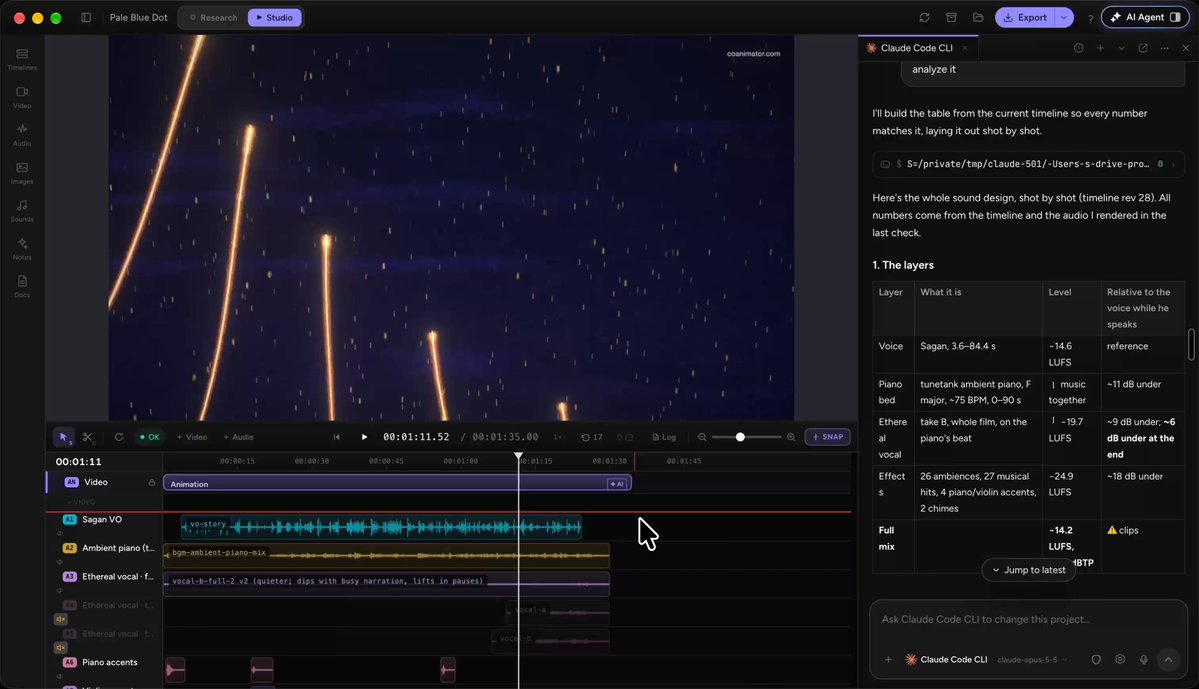
Task: Select the pointer selection tool
Action: click(x=63, y=437)
